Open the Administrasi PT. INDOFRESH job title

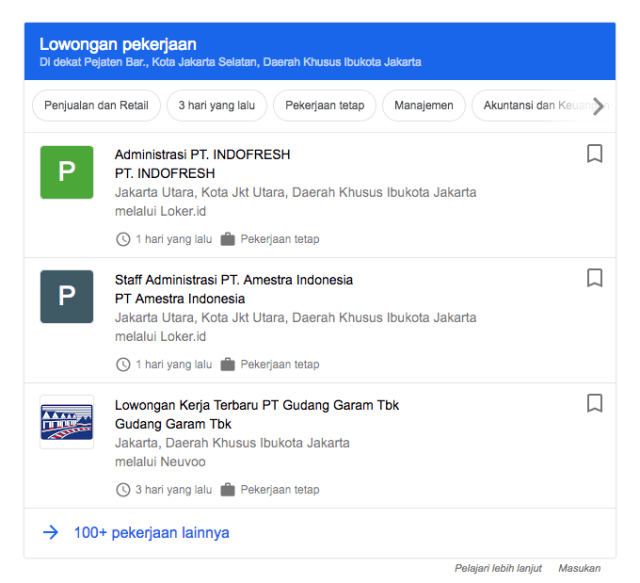coord(202,155)
